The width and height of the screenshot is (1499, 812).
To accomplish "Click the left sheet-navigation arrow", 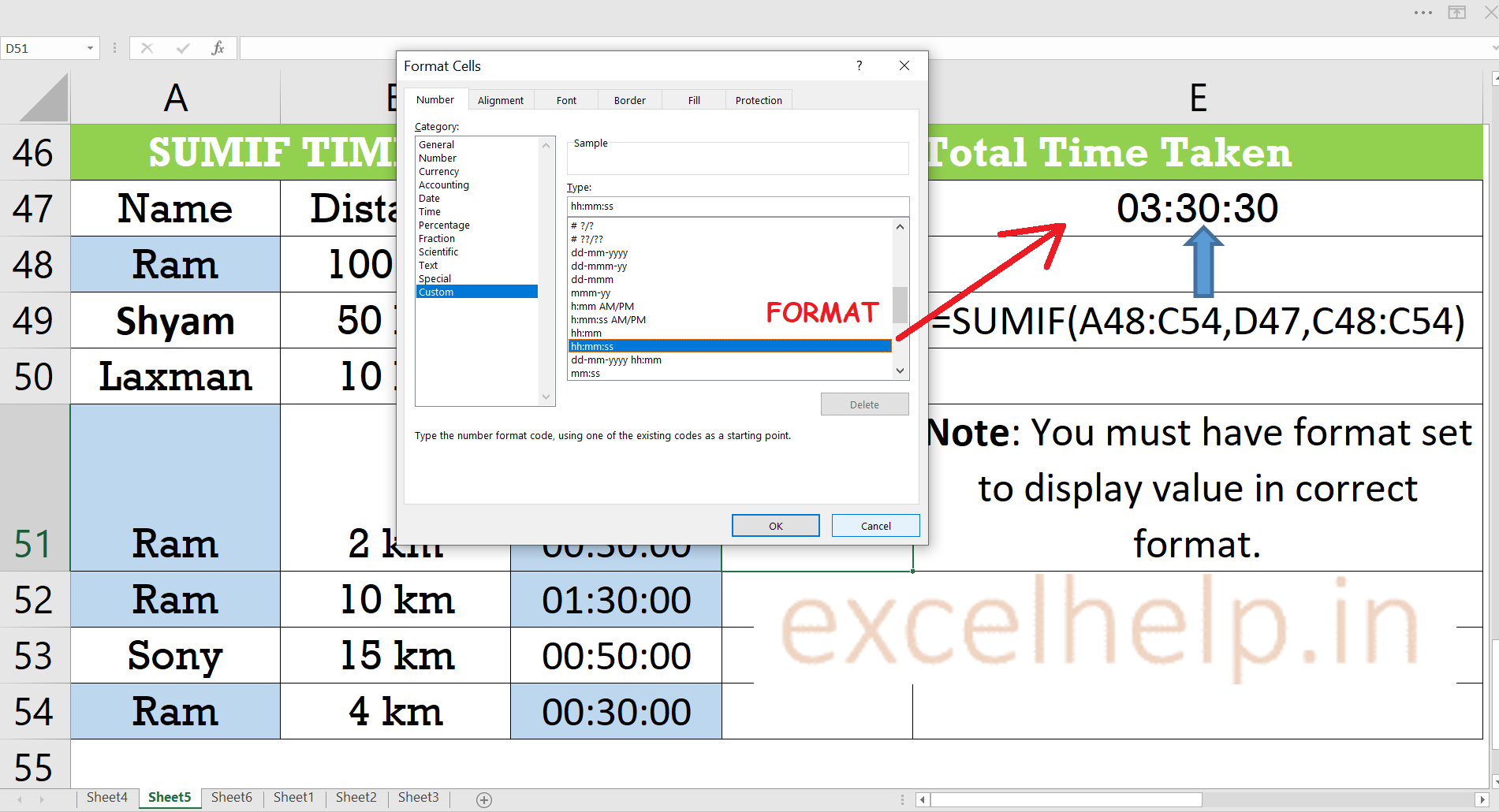I will pyautogui.click(x=19, y=799).
